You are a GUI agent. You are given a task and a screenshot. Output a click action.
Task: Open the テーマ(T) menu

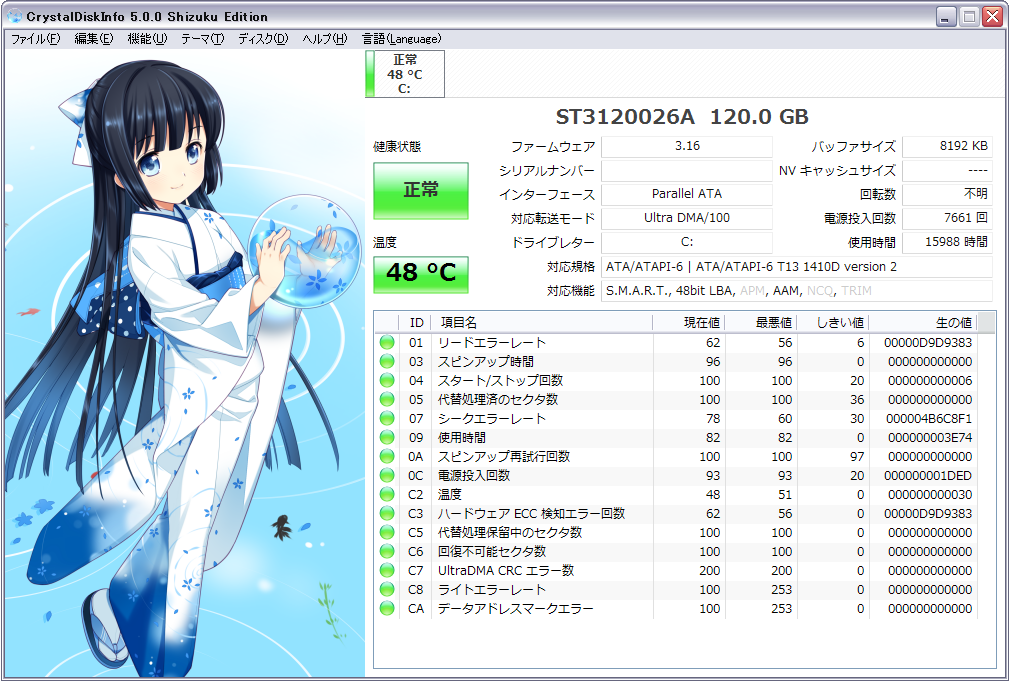(202, 39)
